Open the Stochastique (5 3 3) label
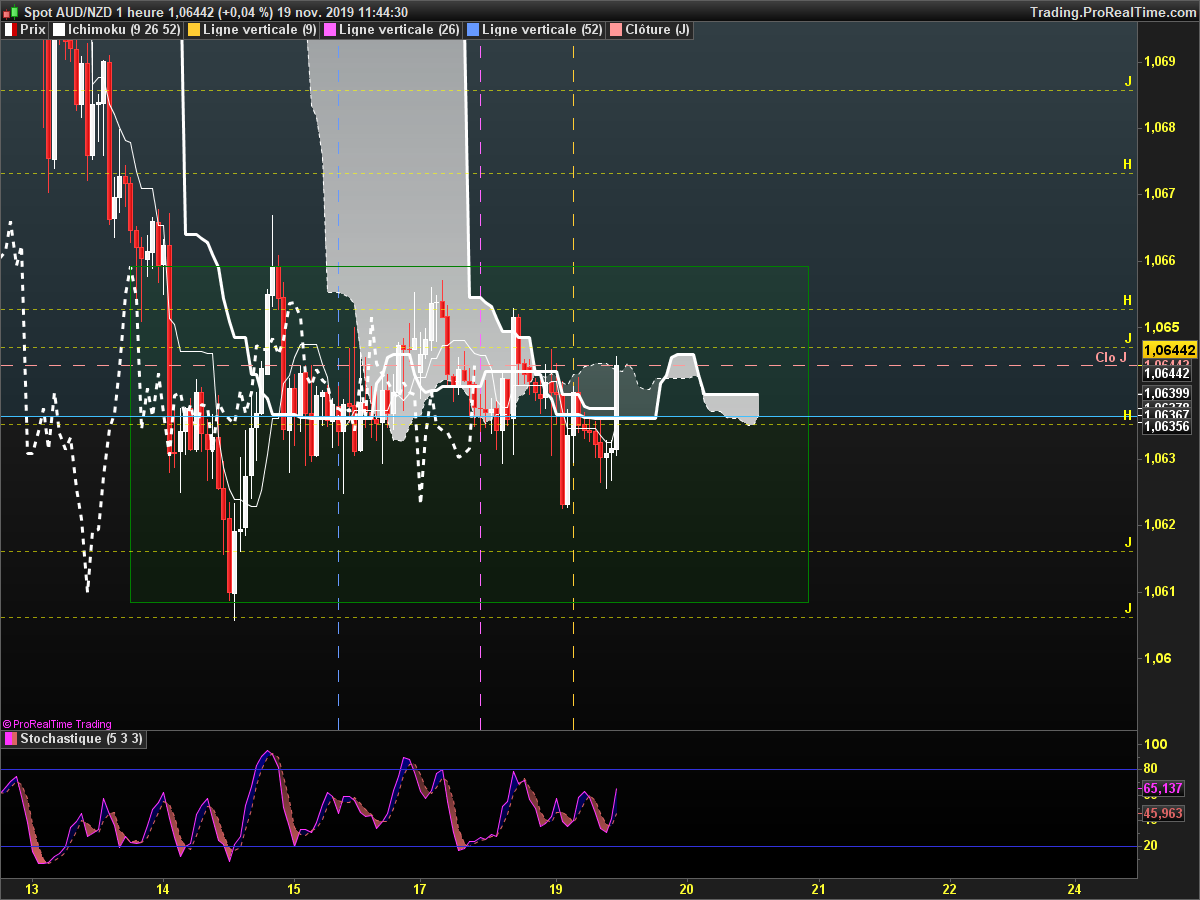The height and width of the screenshot is (900, 1200). pyautogui.click(x=82, y=739)
